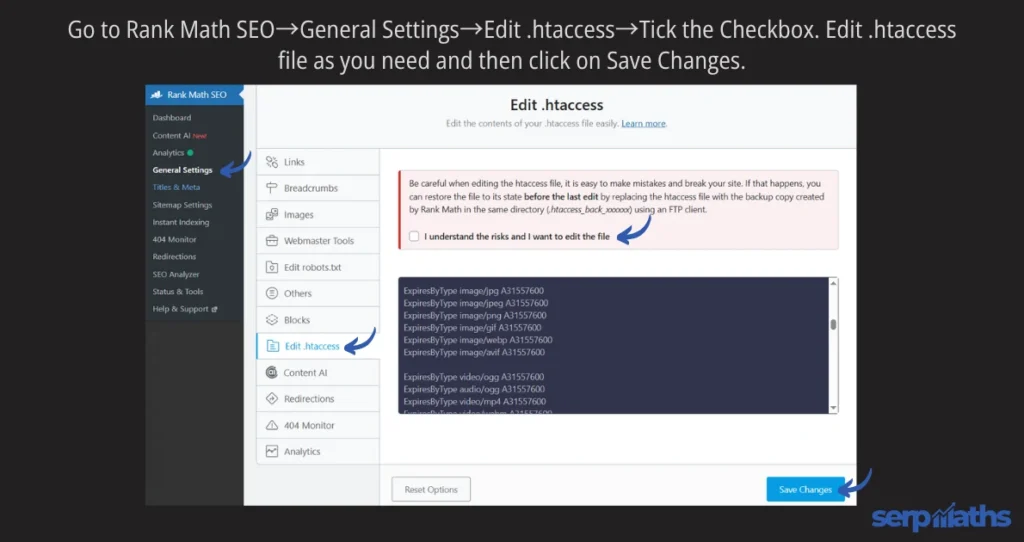The image size is (1024, 542).
Task: Switch to the Others settings tab
Action: (318, 293)
